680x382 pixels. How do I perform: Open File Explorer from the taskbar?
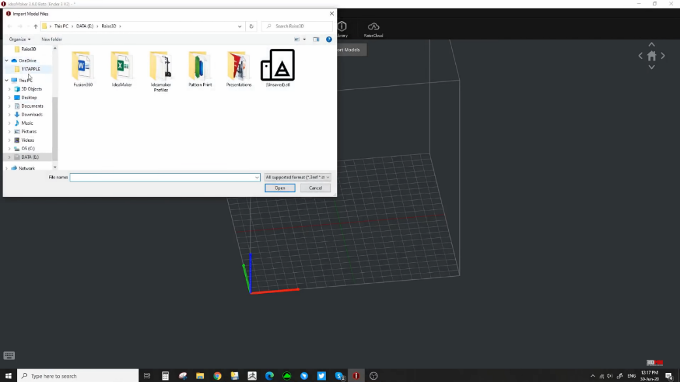[x=200, y=376]
